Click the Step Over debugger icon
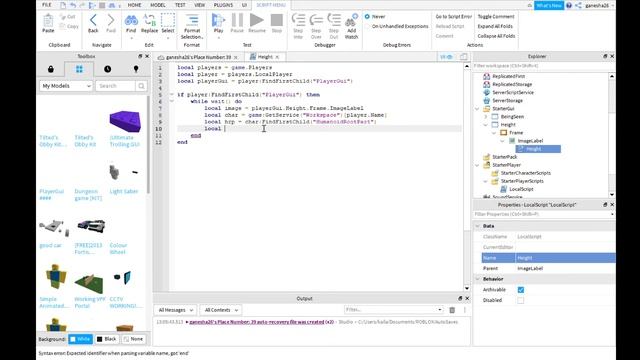640x360 pixels. [x=316, y=20]
